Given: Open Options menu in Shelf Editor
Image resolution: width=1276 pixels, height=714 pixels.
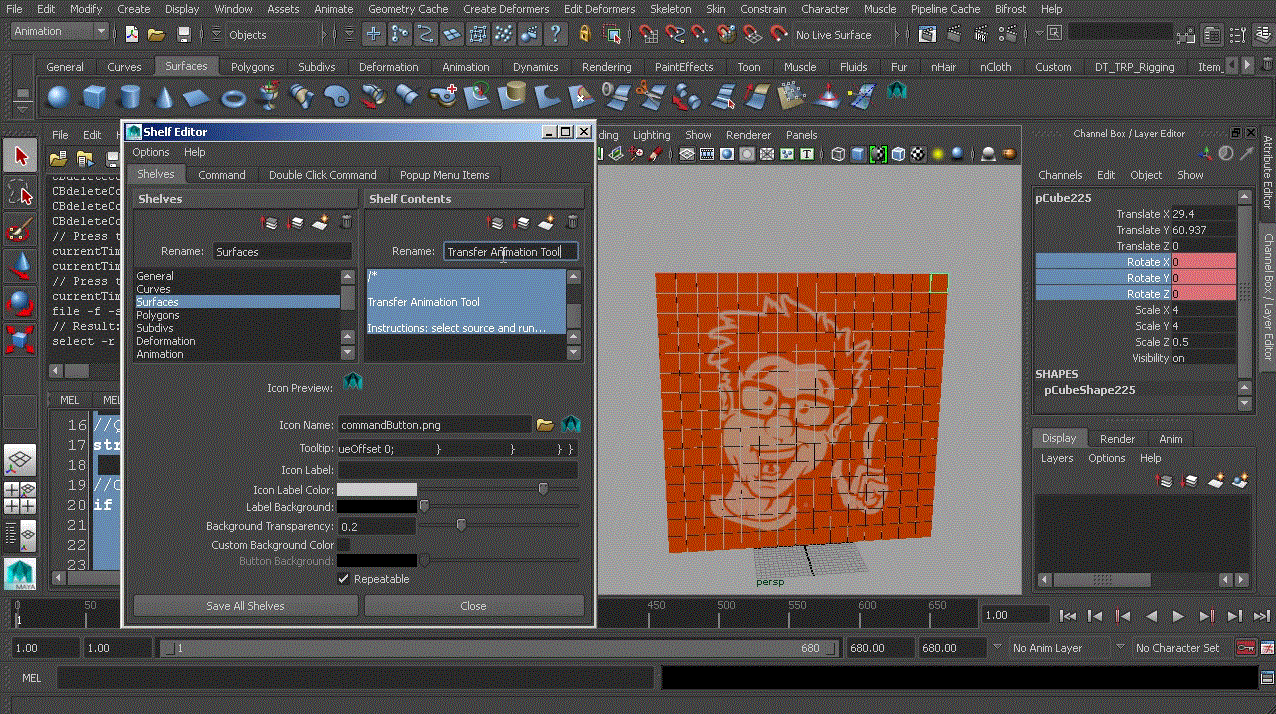Looking at the screenshot, I should click(151, 152).
